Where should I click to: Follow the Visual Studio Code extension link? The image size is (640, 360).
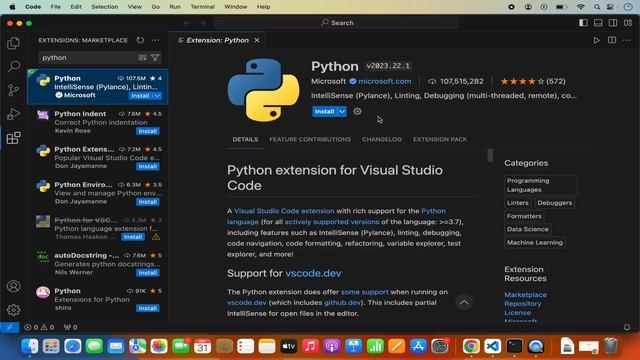point(284,211)
